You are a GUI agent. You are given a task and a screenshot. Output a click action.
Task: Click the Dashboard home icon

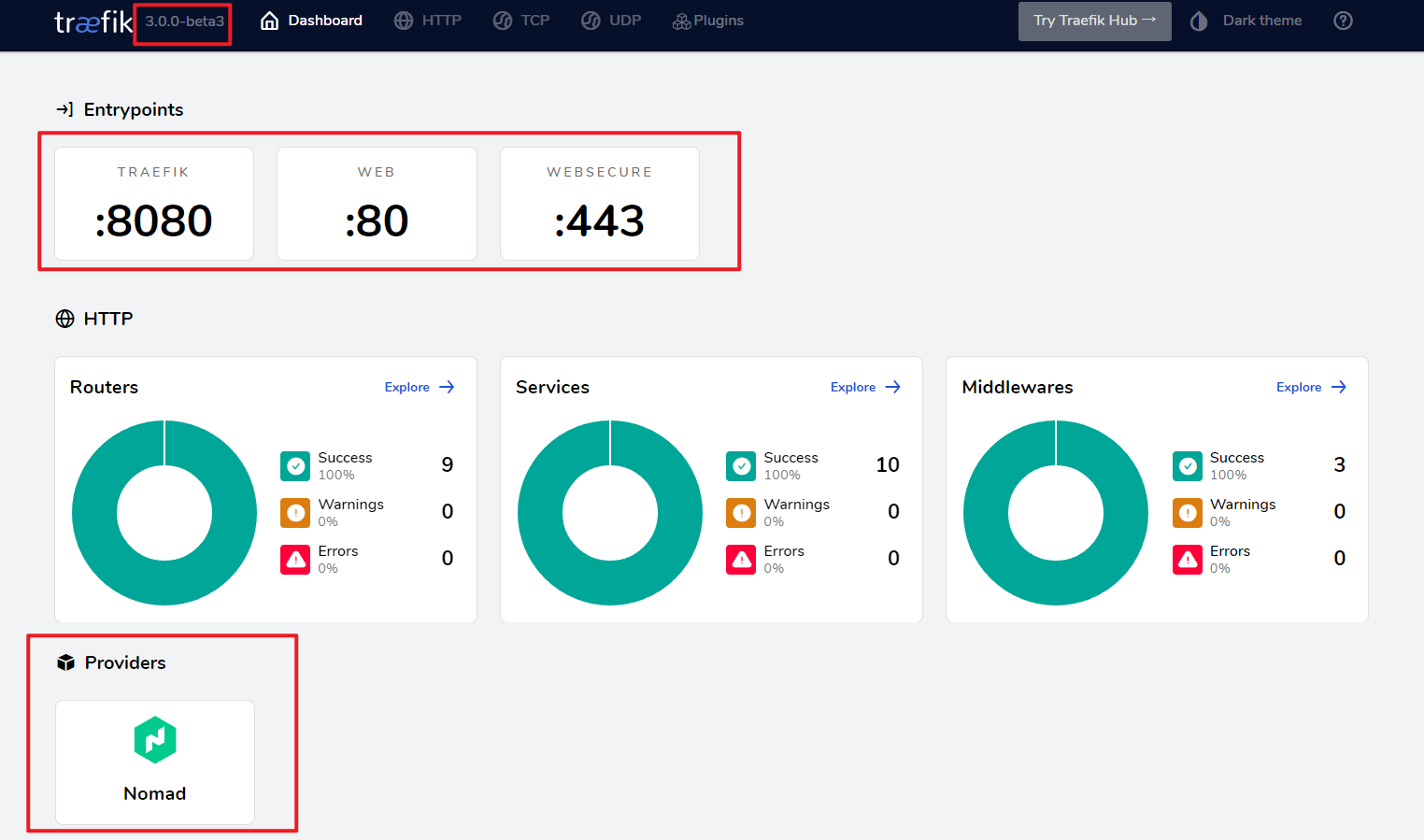(x=270, y=21)
